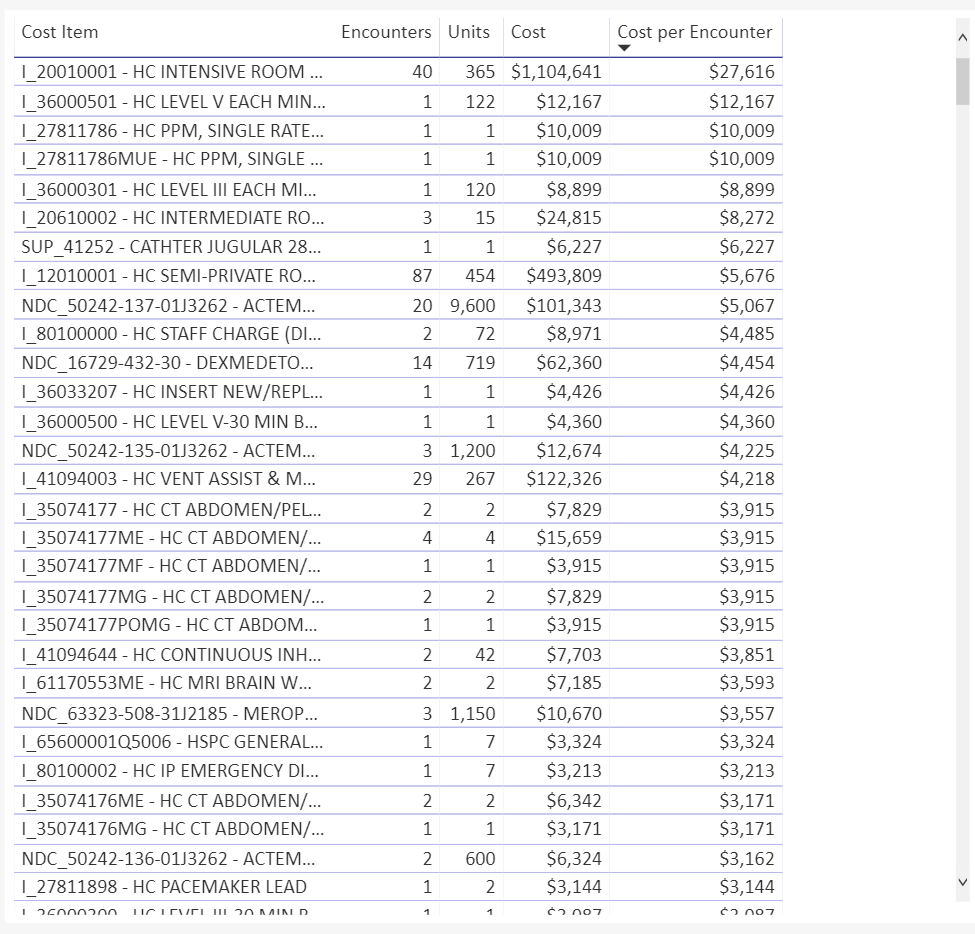Select row NDC_50242-137-01J3262 - ACTEM

(x=398, y=305)
